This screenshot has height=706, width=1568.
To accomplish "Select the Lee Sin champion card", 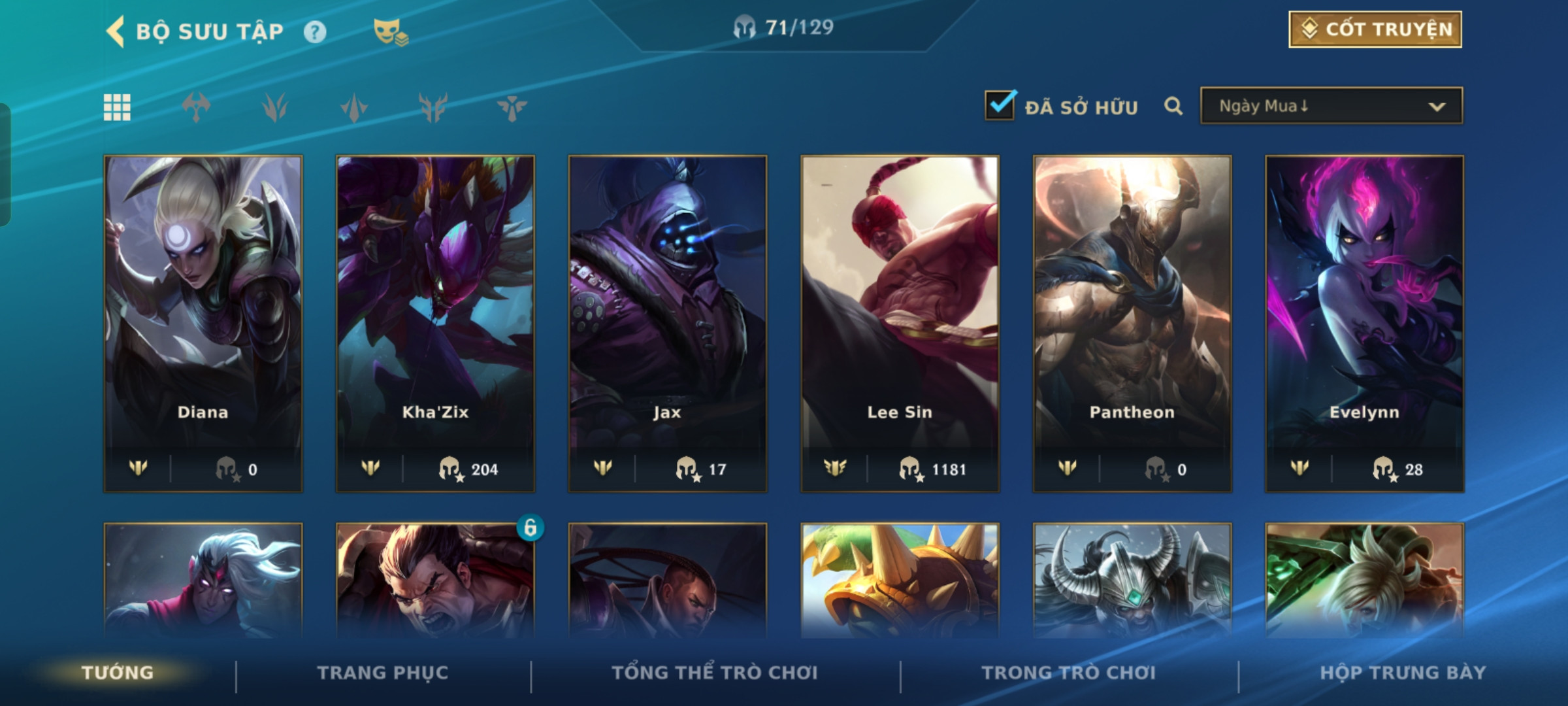I will (900, 324).
